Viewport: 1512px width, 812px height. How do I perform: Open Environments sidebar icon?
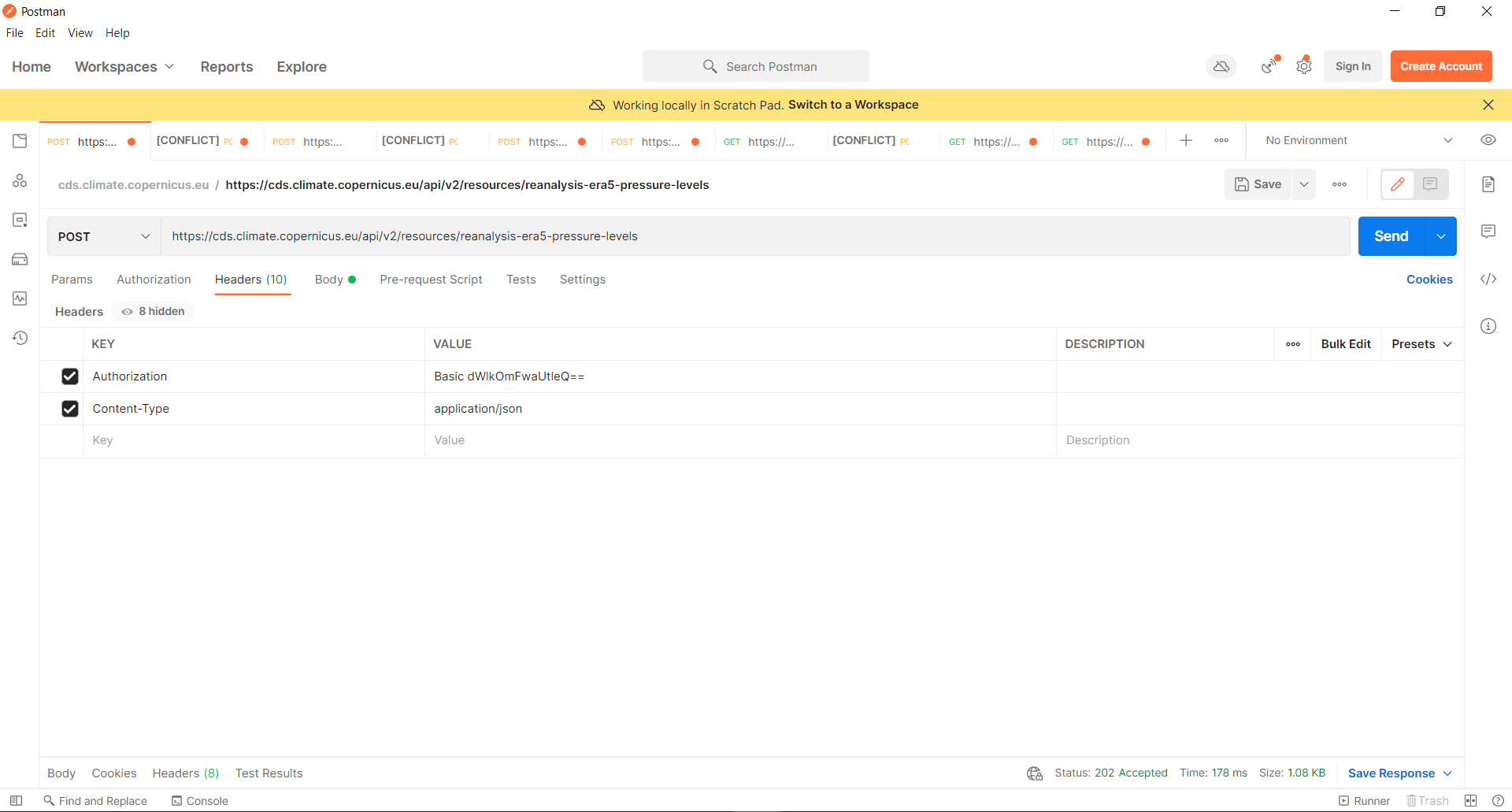[20, 220]
